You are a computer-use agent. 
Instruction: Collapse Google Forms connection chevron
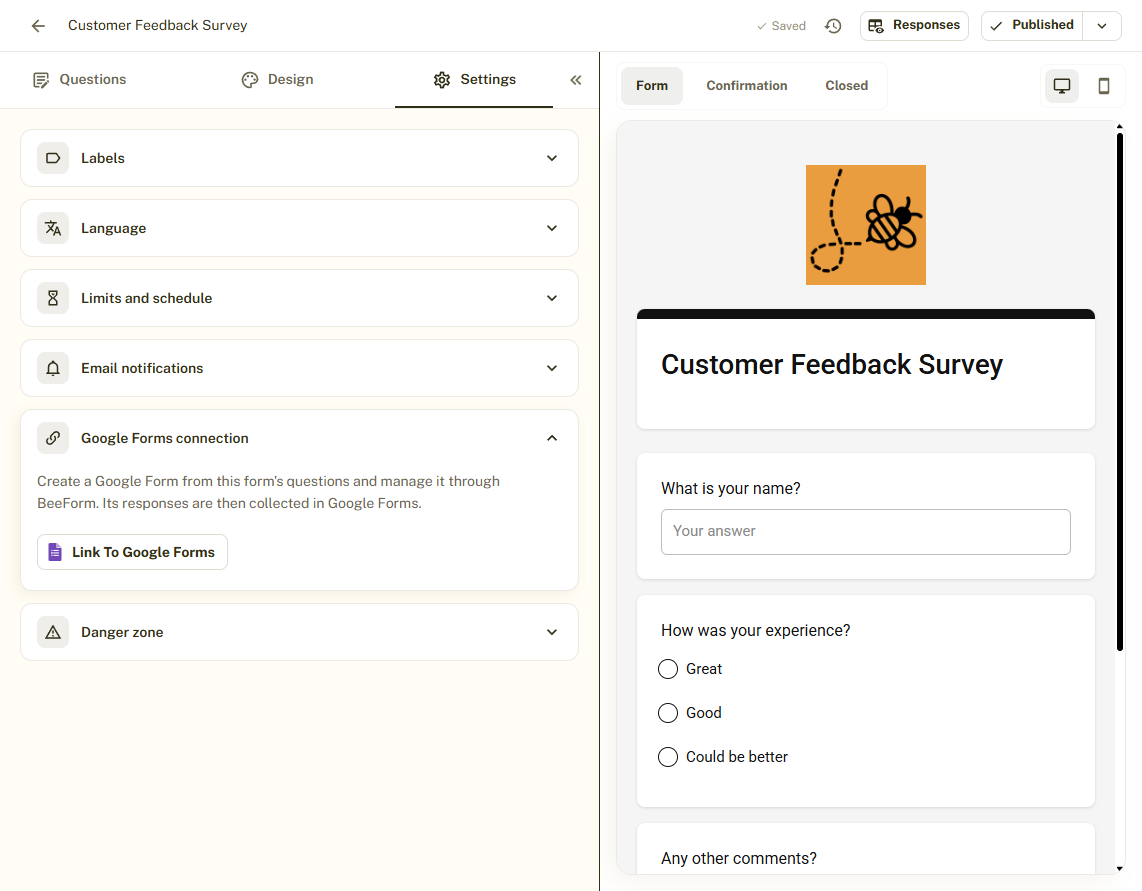[552, 438]
